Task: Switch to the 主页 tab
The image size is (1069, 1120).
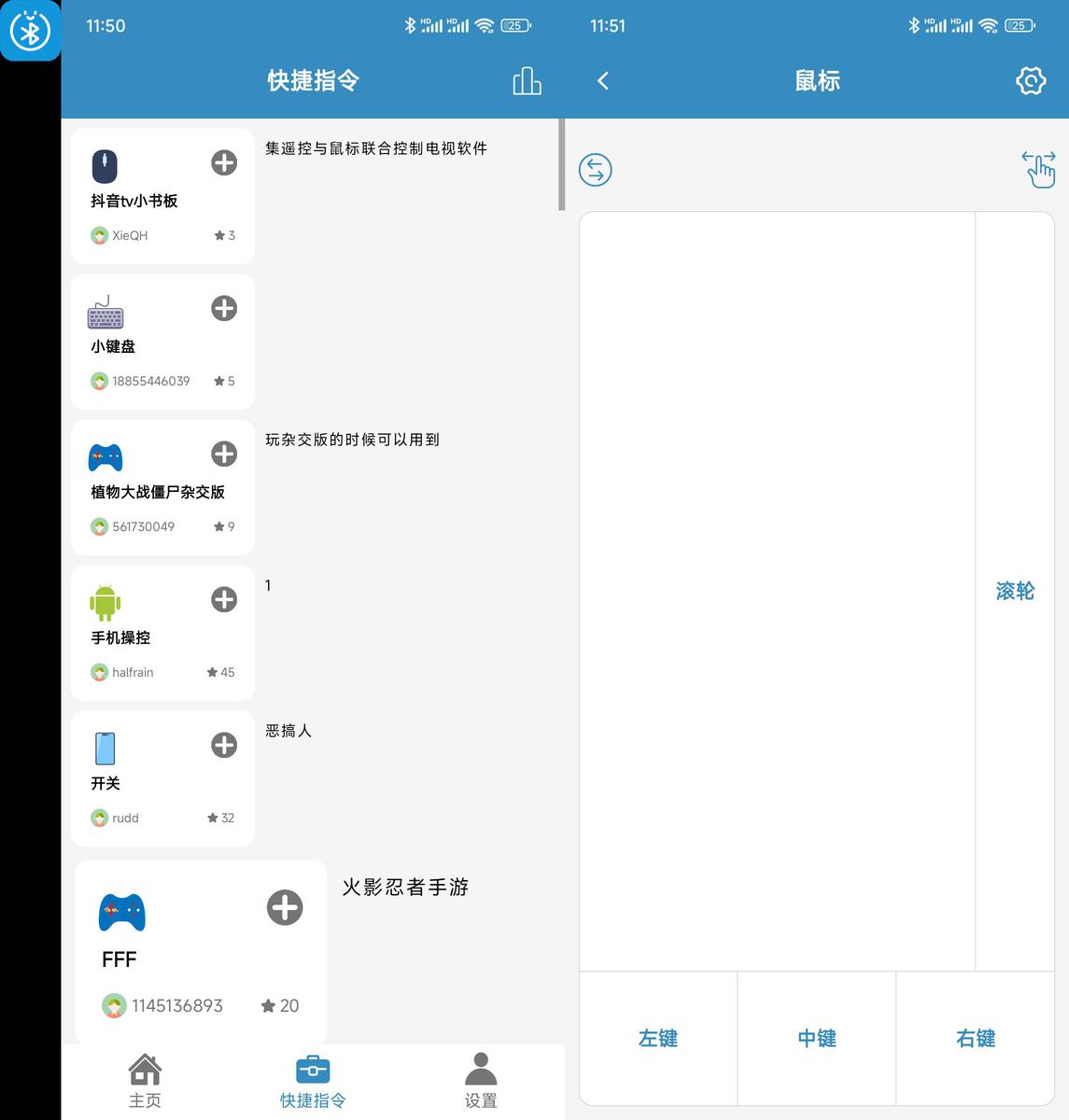Action: coord(145,1082)
